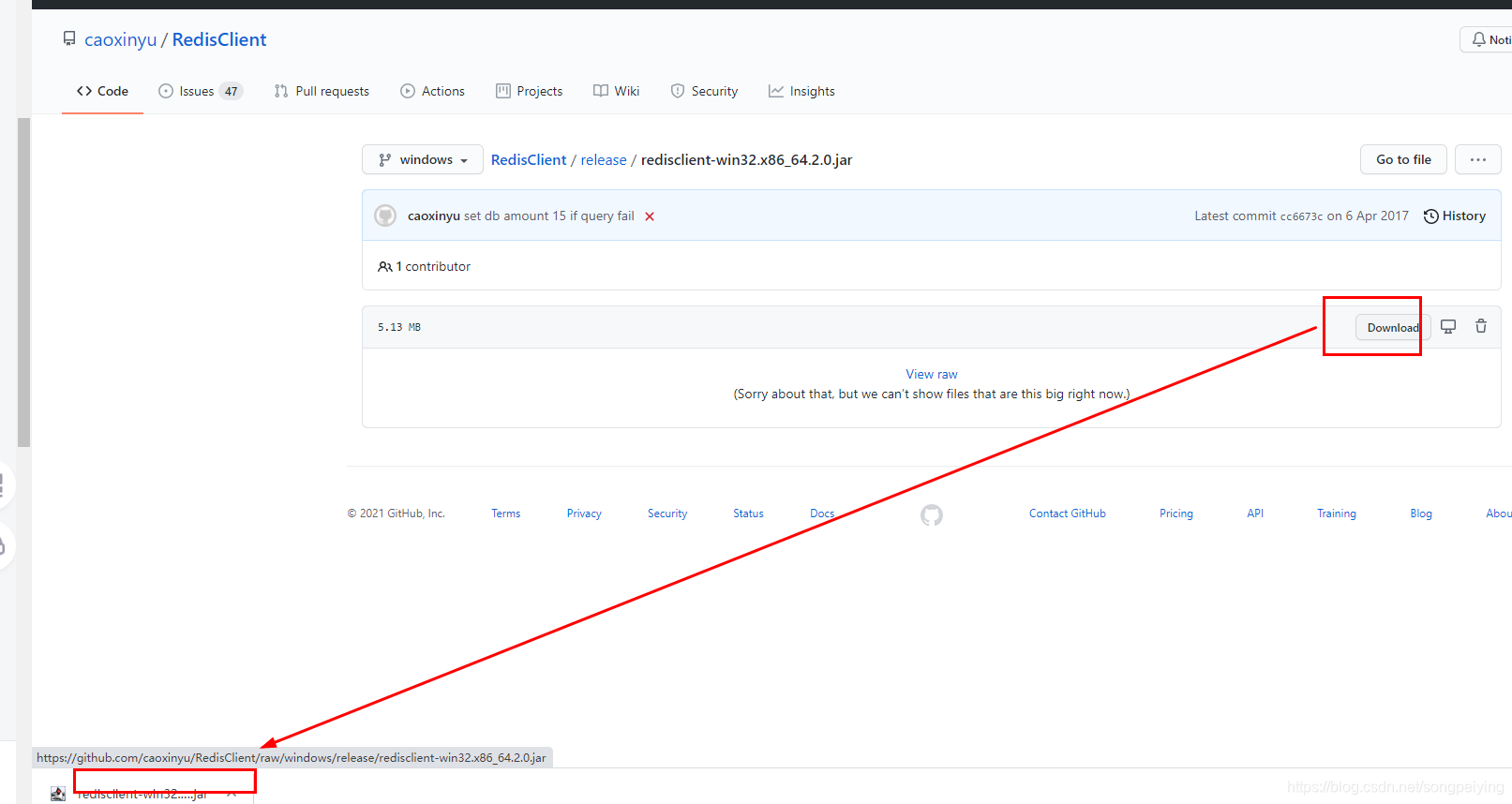1512x804 pixels.
Task: Click the Issues count badge 47
Action: [x=231, y=91]
